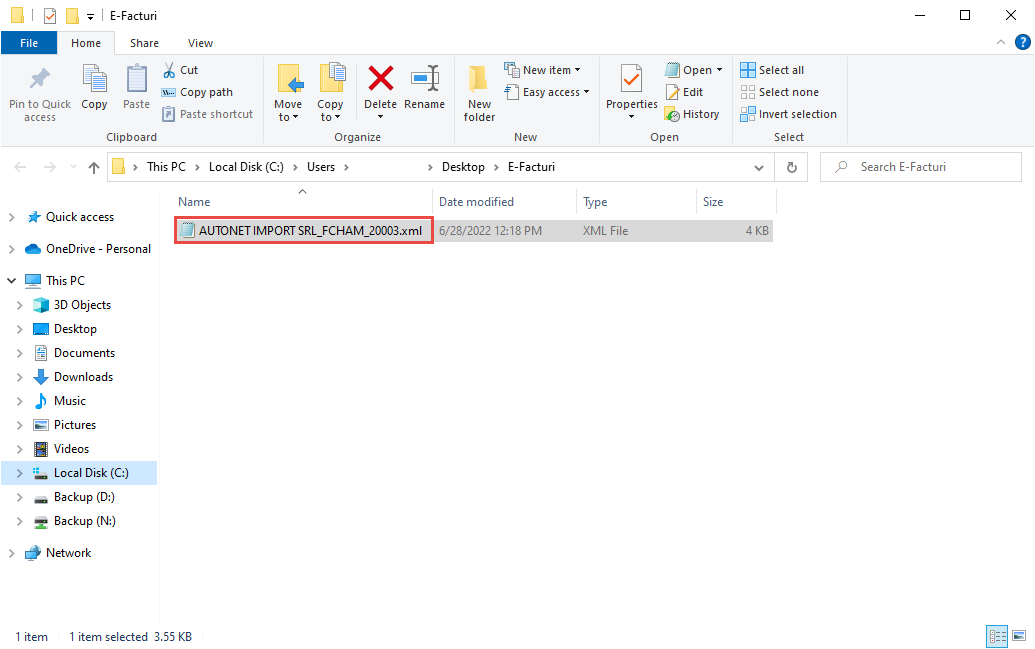
Task: Collapse the ribbon with the chevron
Action: (1001, 42)
